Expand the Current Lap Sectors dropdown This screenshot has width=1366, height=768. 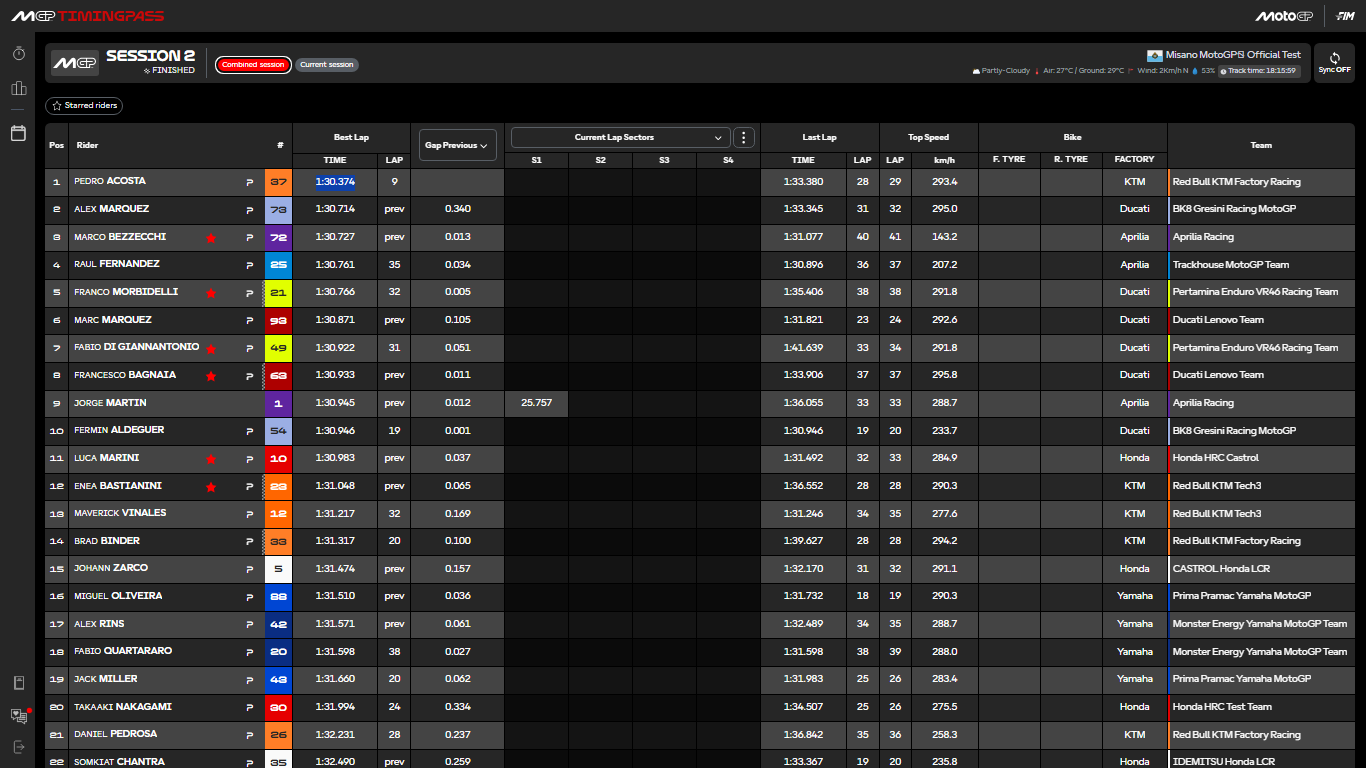pos(620,138)
